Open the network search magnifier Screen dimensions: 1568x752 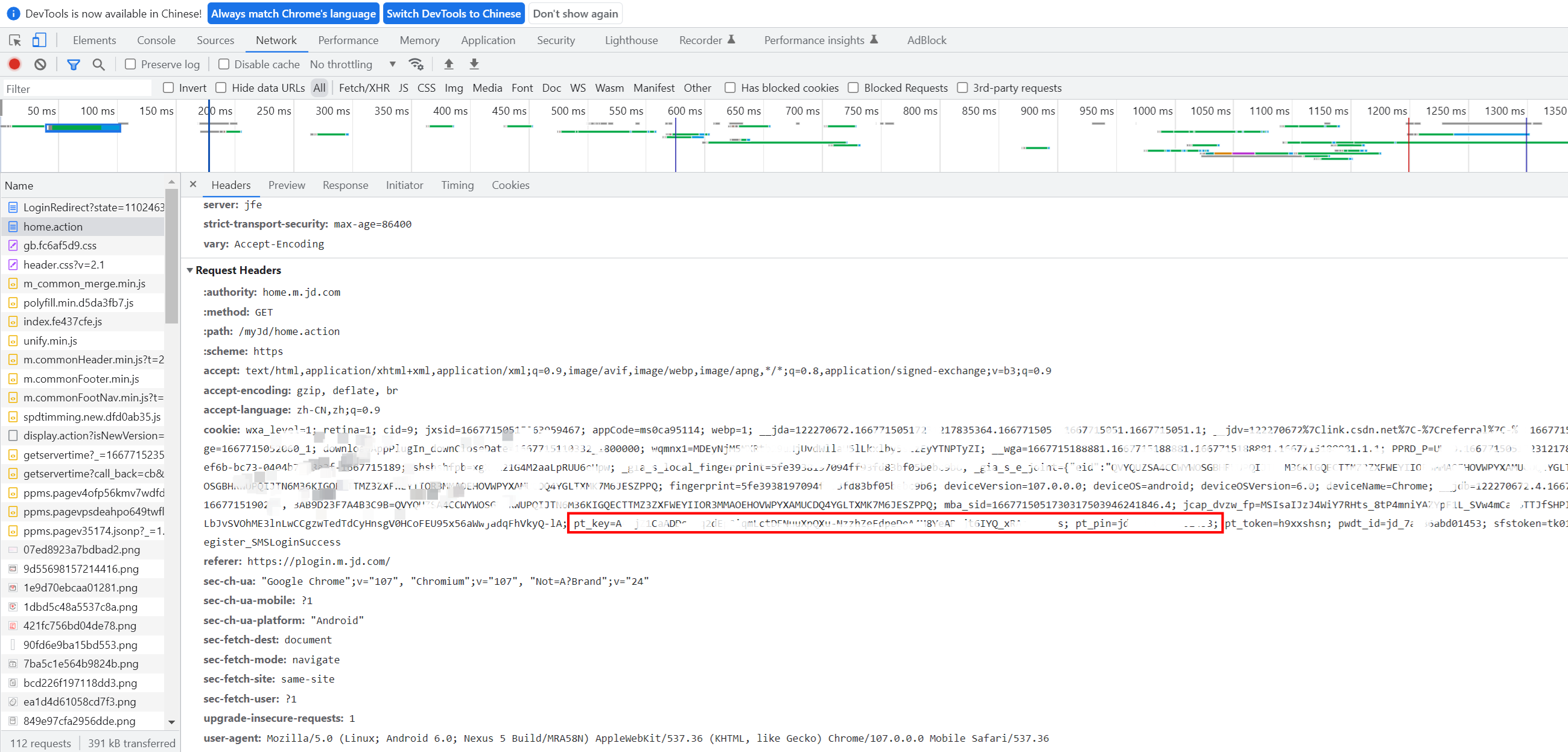pyautogui.click(x=98, y=64)
